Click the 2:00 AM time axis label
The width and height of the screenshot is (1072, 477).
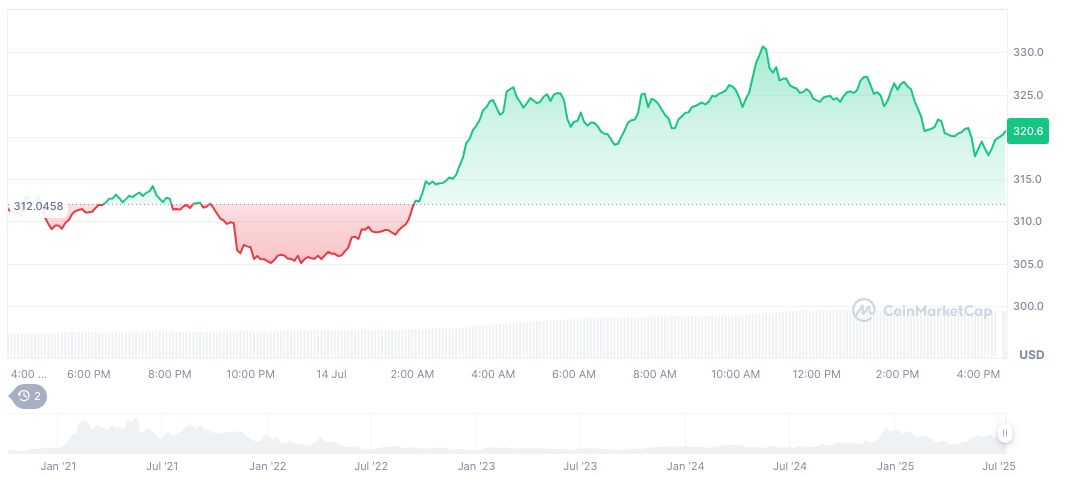point(412,374)
